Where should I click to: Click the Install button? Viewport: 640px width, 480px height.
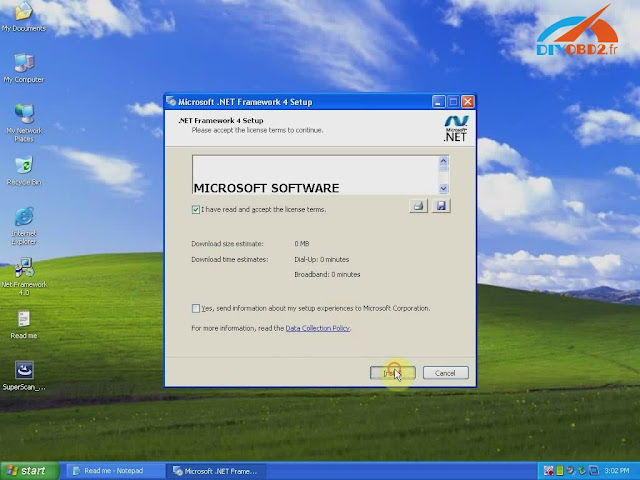pos(393,373)
